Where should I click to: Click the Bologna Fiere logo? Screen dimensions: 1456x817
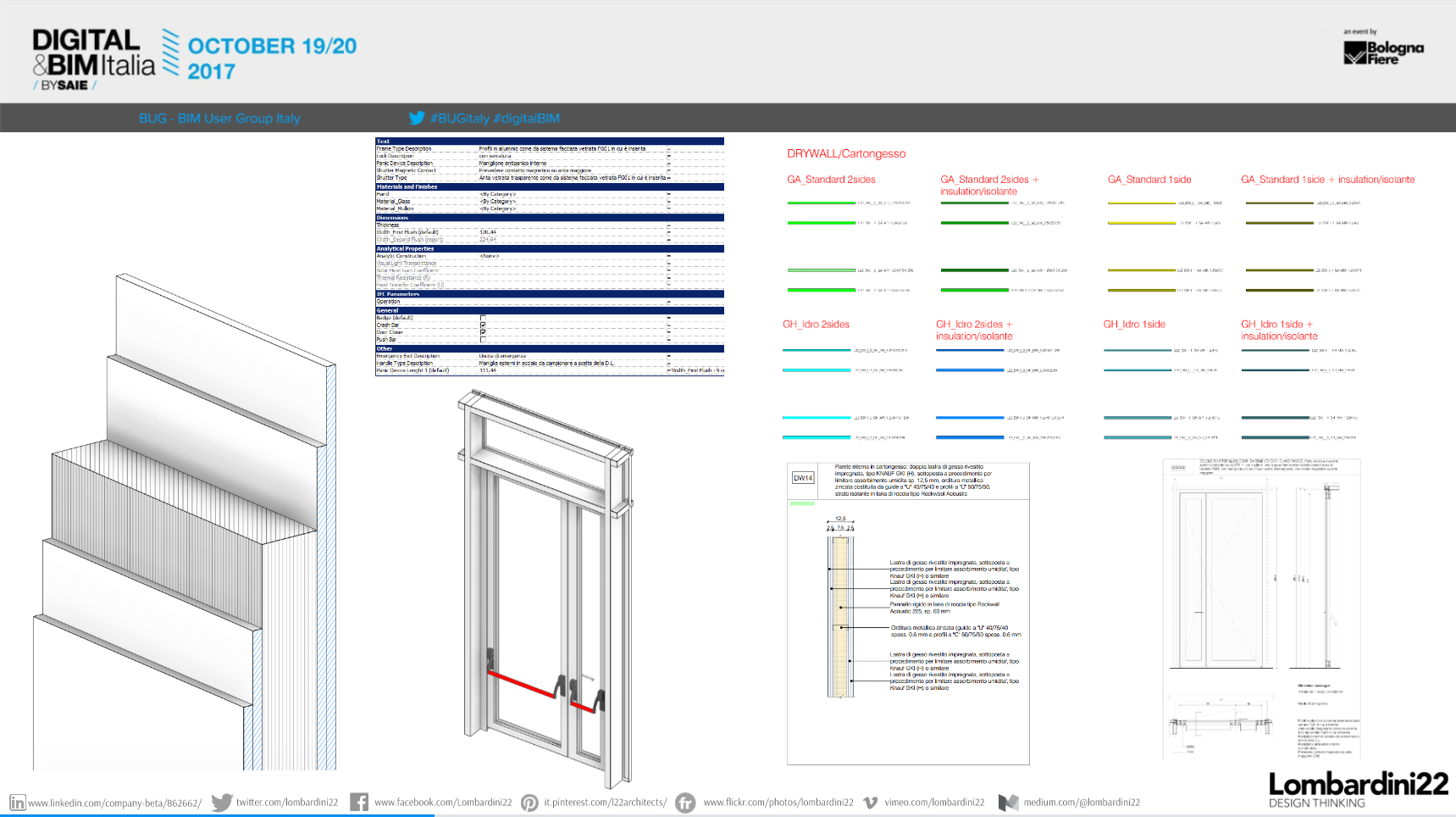(1383, 52)
